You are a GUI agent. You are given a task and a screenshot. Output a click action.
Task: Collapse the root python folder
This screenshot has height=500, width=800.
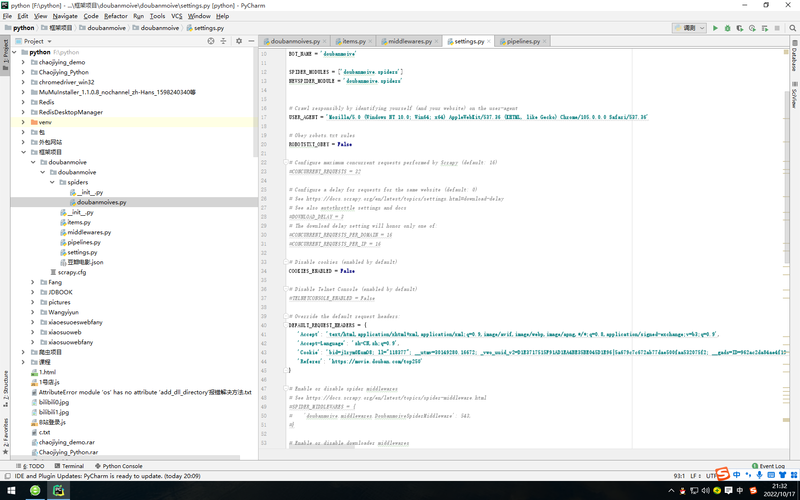[x=14, y=52]
